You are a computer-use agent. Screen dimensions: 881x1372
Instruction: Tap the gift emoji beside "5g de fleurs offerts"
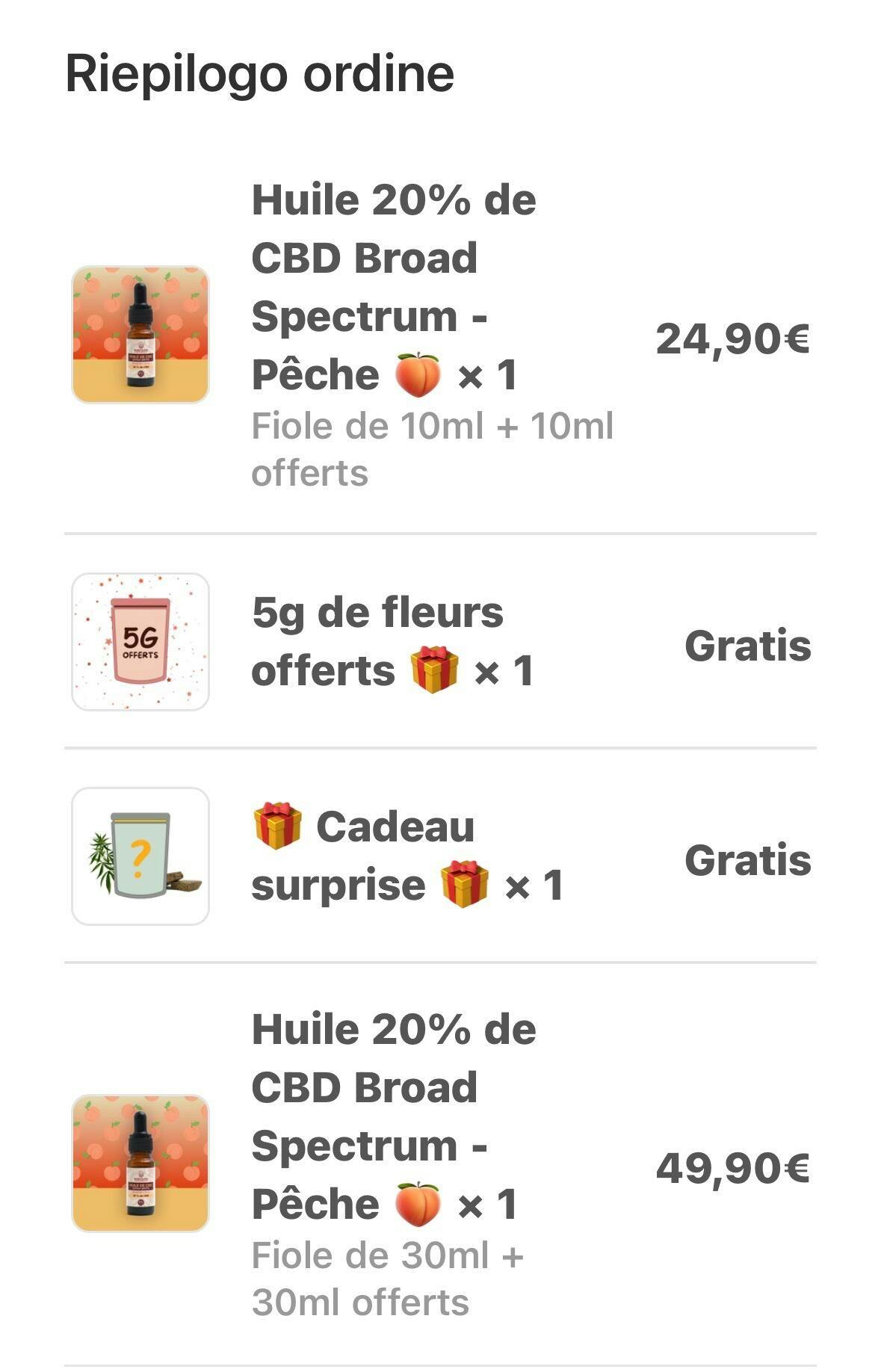(x=434, y=670)
